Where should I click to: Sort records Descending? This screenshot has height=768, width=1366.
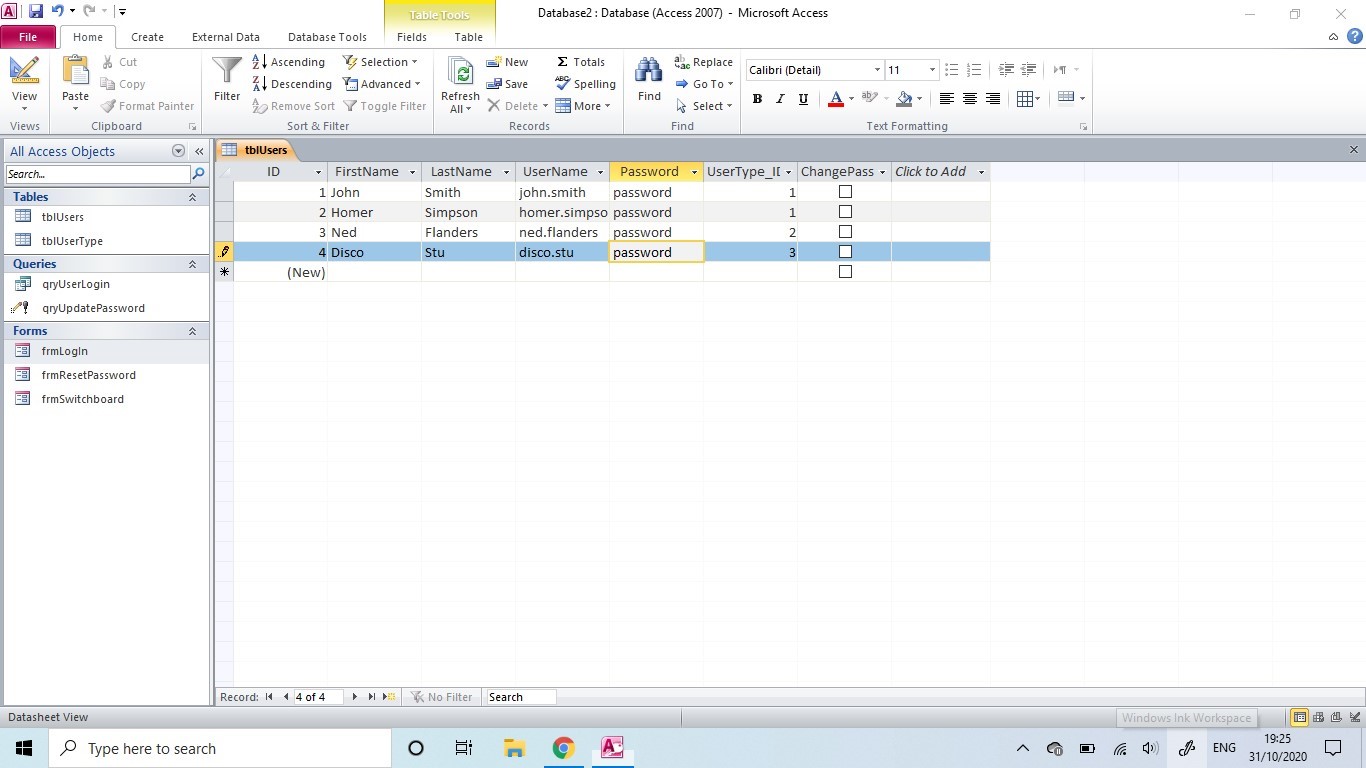point(292,84)
